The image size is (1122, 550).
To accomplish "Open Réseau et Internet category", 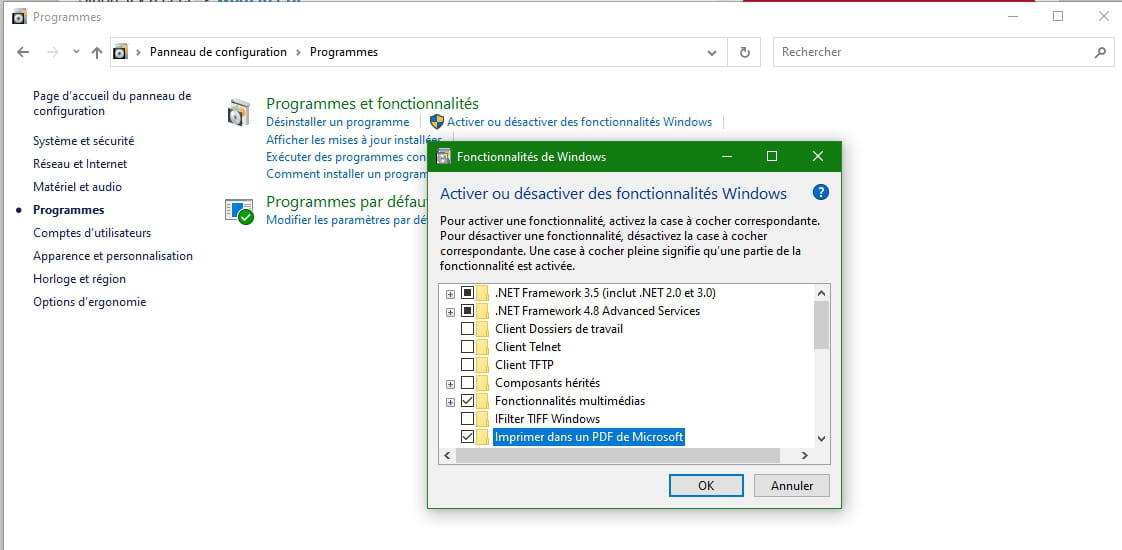I will [x=80, y=164].
